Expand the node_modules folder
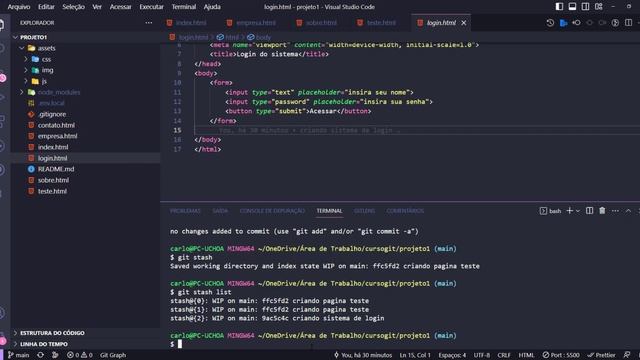640x360 pixels. point(22,92)
